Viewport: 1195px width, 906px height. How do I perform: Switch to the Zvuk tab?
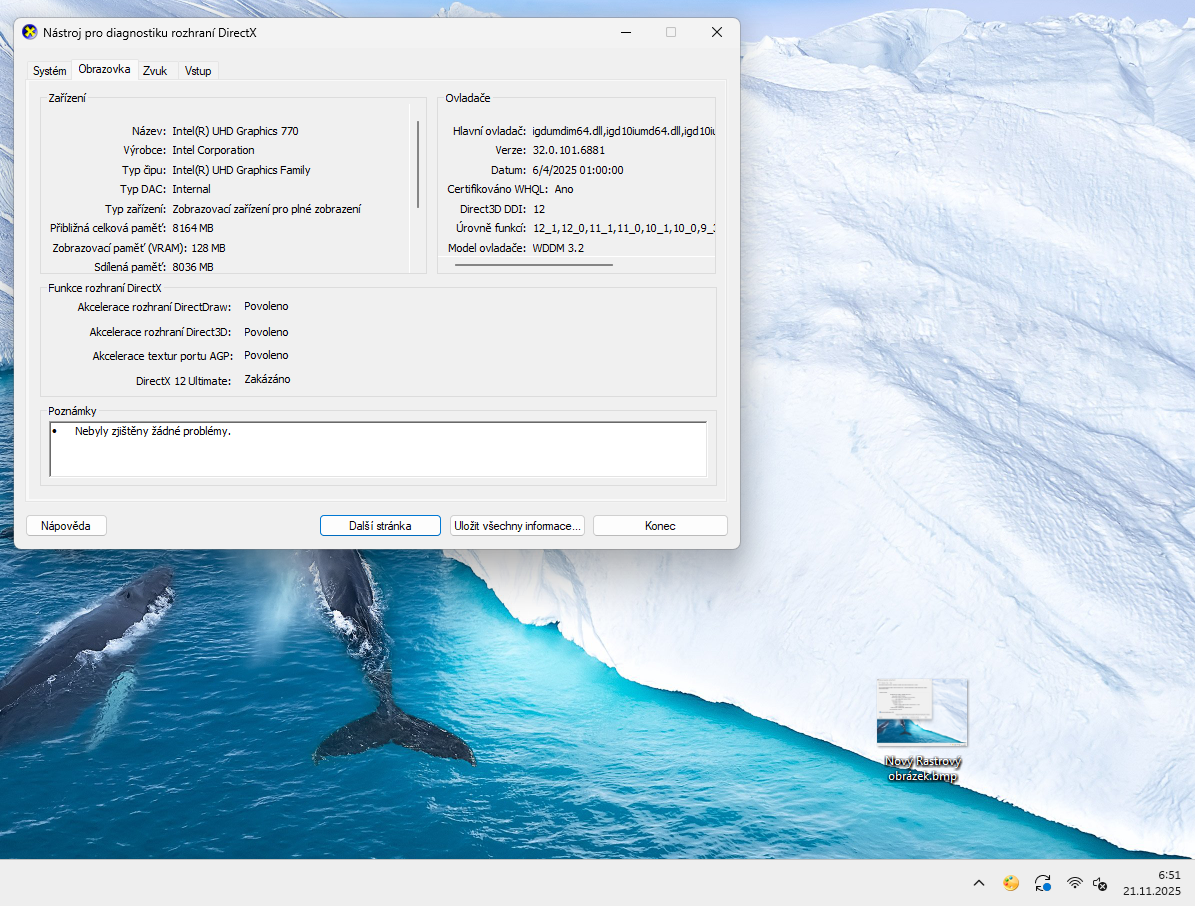pos(156,70)
